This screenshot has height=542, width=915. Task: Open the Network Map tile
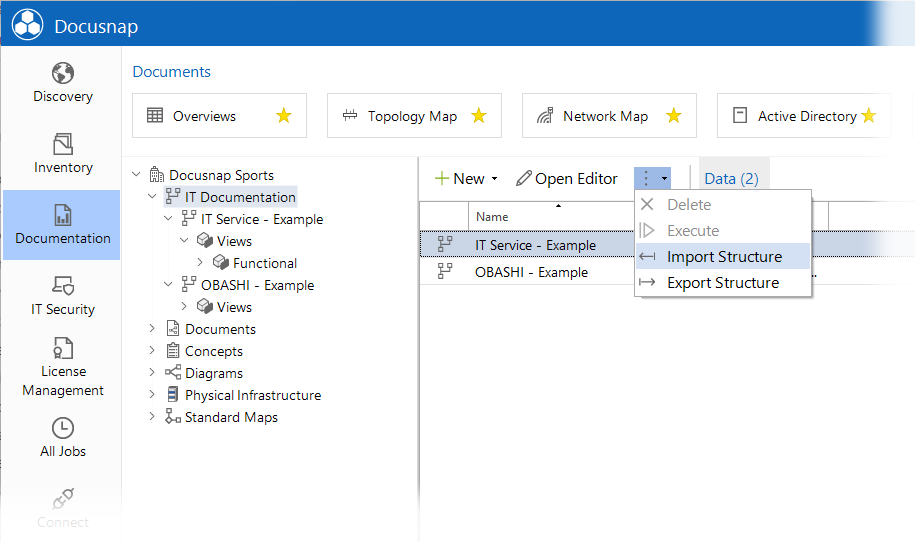[609, 116]
